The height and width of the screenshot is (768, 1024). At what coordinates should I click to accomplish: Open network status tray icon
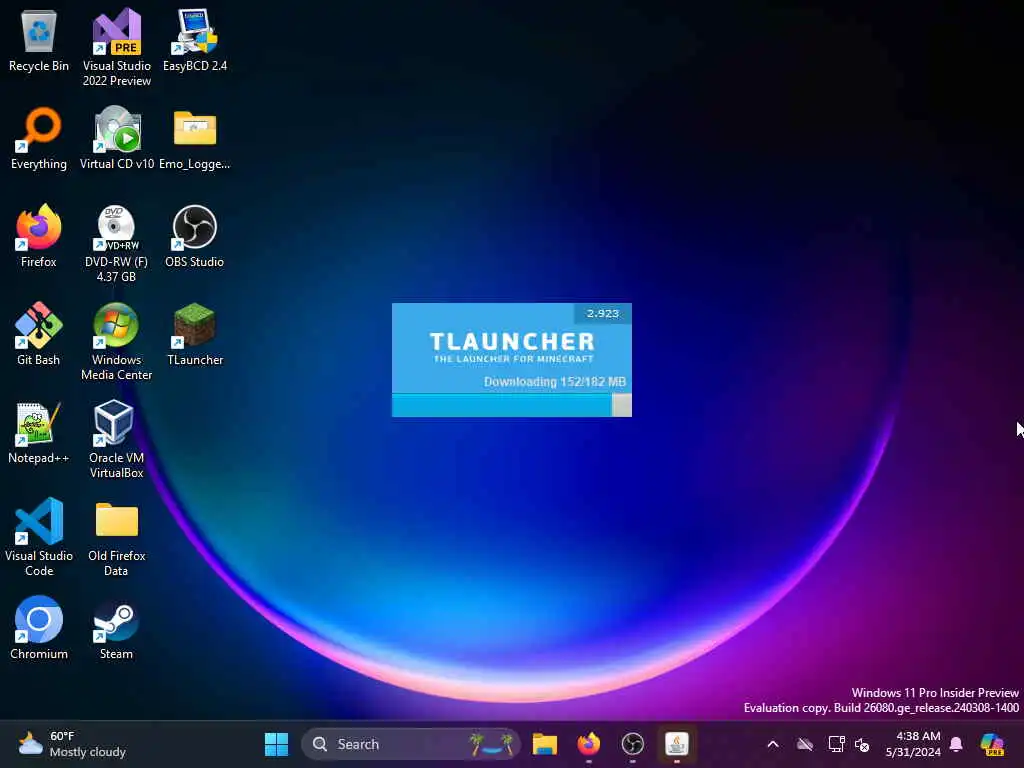click(836, 744)
